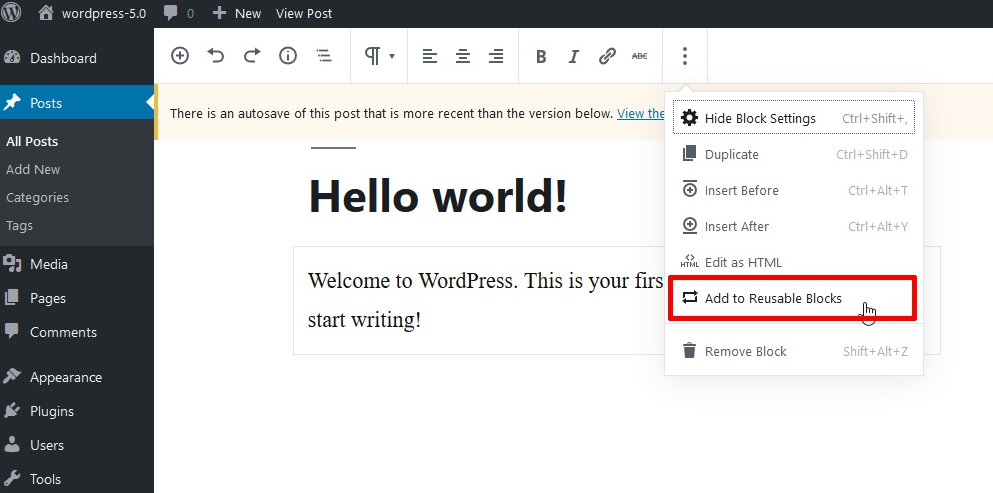Click the Posts pushpin icon
The height and width of the screenshot is (493, 993).
pos(12,103)
